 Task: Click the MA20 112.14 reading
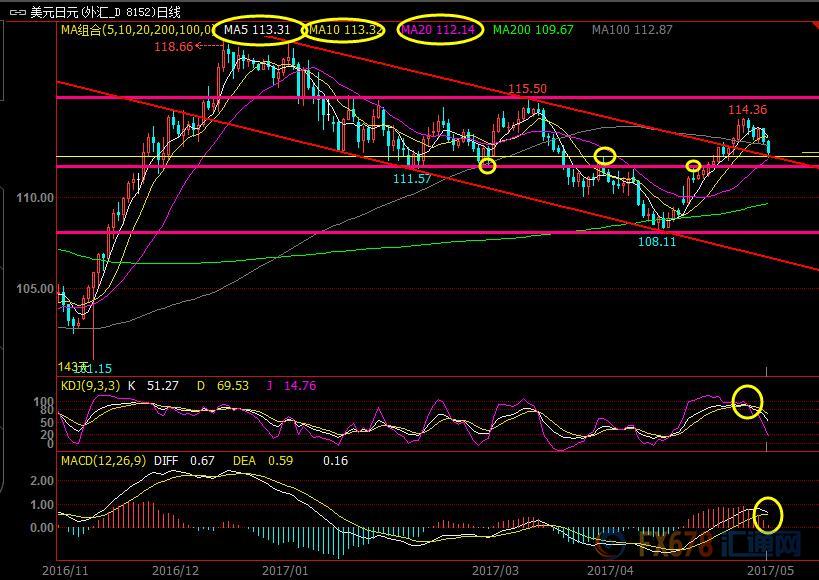click(x=438, y=30)
